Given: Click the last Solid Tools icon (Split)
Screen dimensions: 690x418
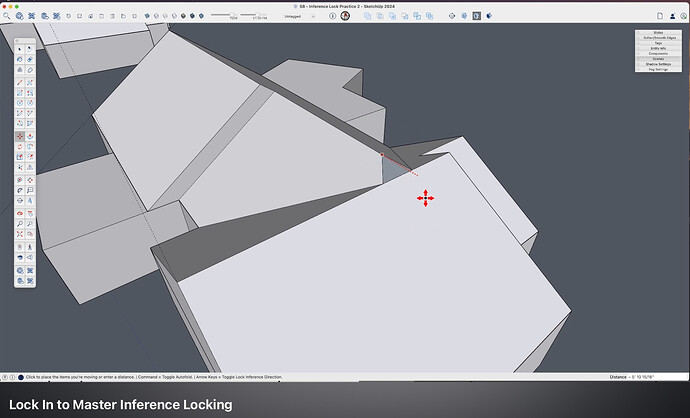Looking at the screenshot, I should click(x=429, y=16).
